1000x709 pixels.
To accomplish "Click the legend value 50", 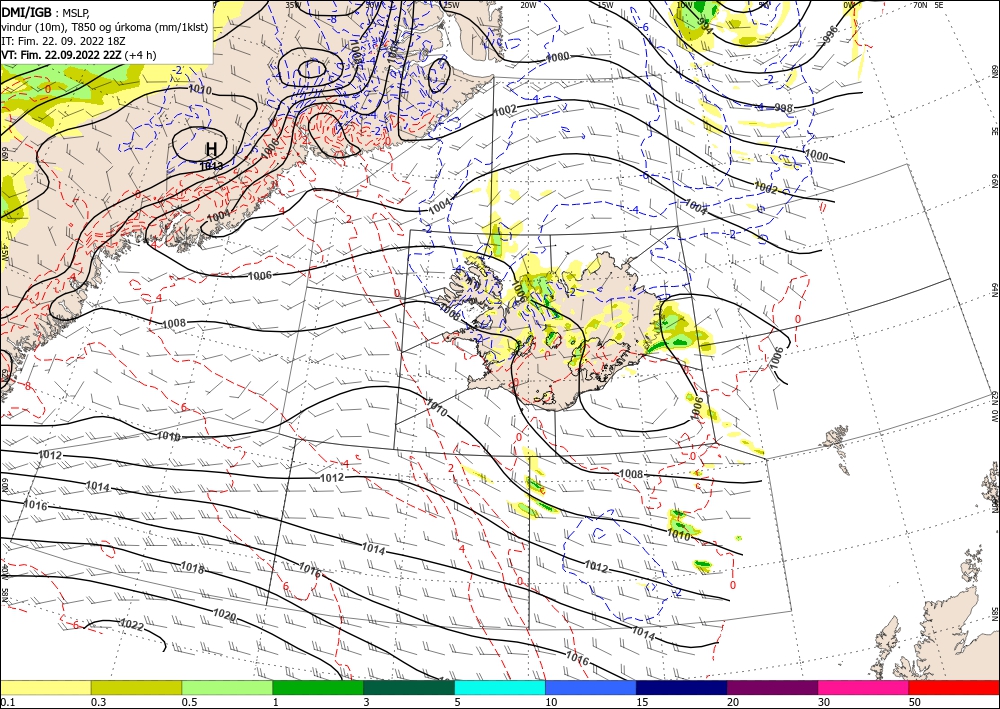I will [915, 702].
